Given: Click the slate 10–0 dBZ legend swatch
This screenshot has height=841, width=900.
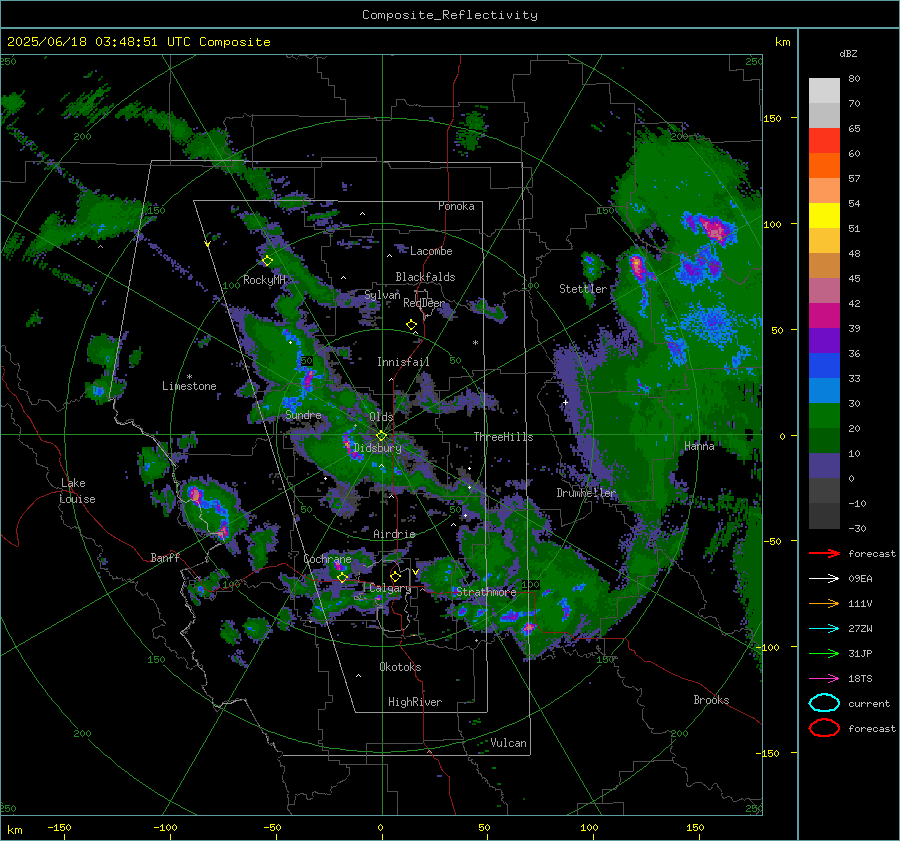Looking at the screenshot, I should coord(824,466).
